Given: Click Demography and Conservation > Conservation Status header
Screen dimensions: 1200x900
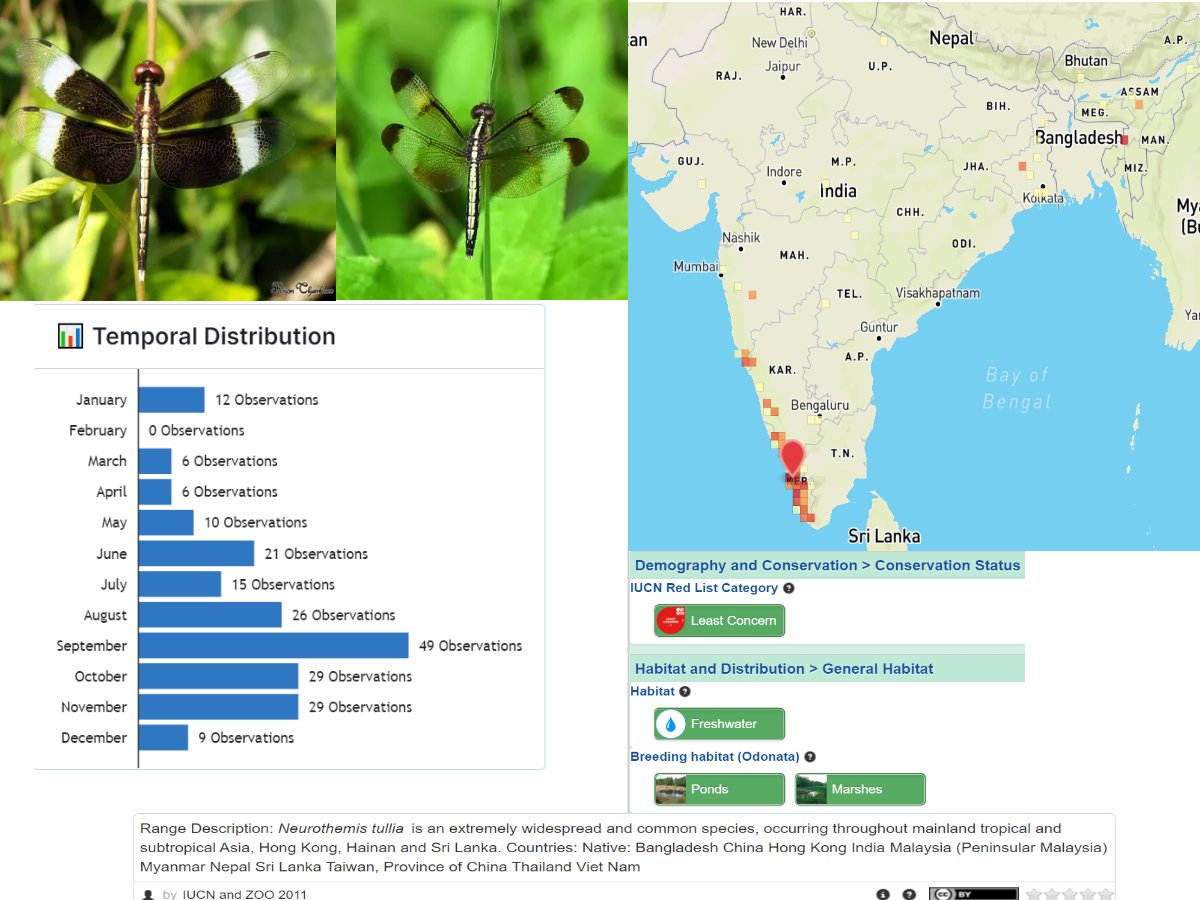Looking at the screenshot, I should [827, 565].
